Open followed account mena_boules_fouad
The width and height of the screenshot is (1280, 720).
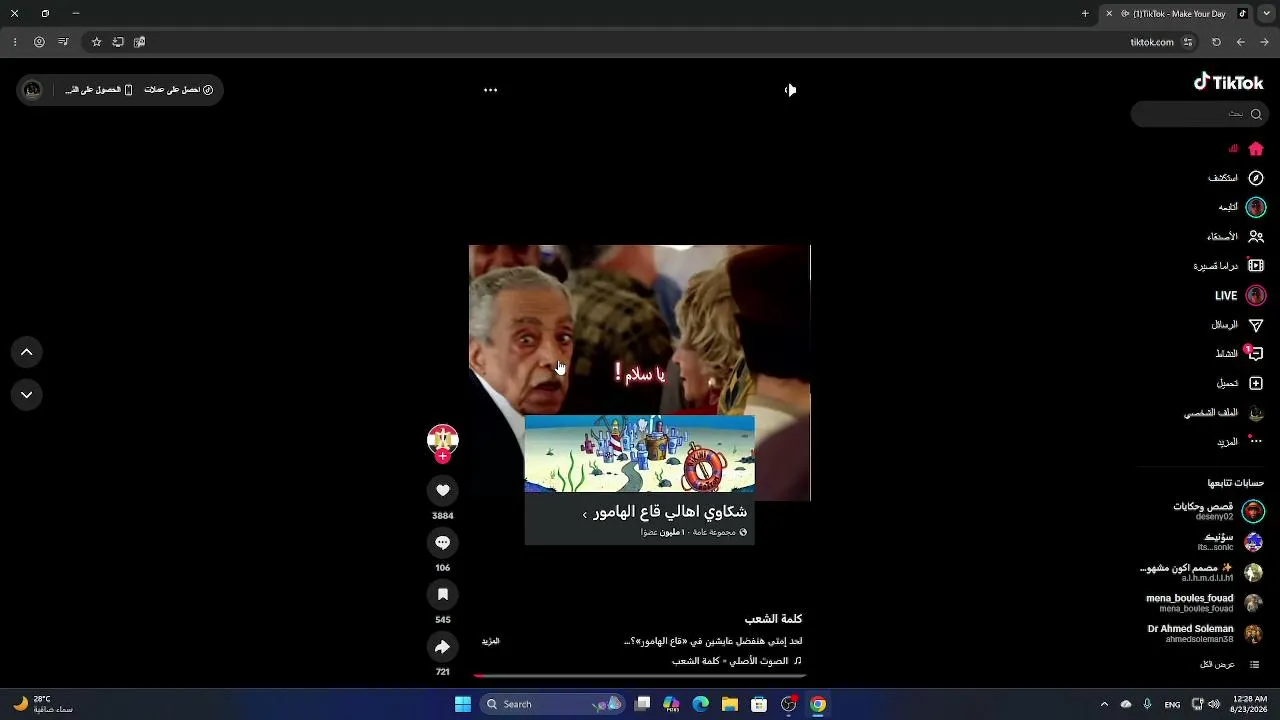point(1204,603)
